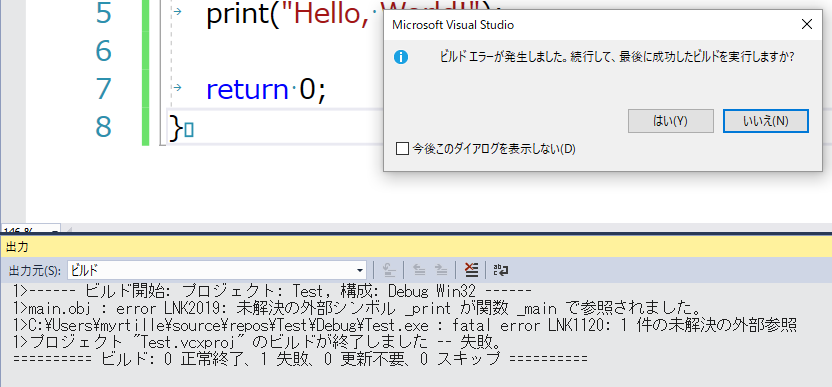Click the build summary line with 1 失敗
Viewport: 832px width, 387px height.
[x=300, y=359]
